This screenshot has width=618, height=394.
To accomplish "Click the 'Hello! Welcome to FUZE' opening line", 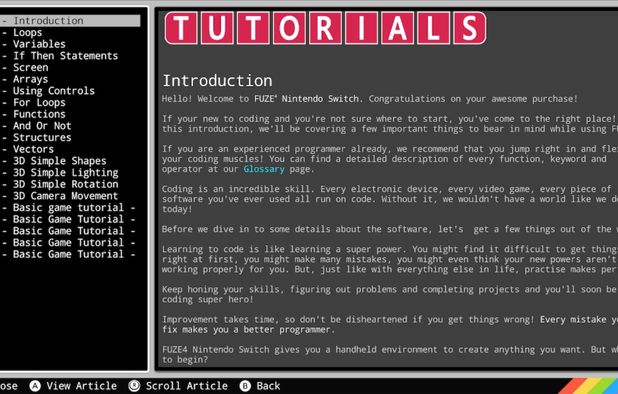I will coord(370,99).
